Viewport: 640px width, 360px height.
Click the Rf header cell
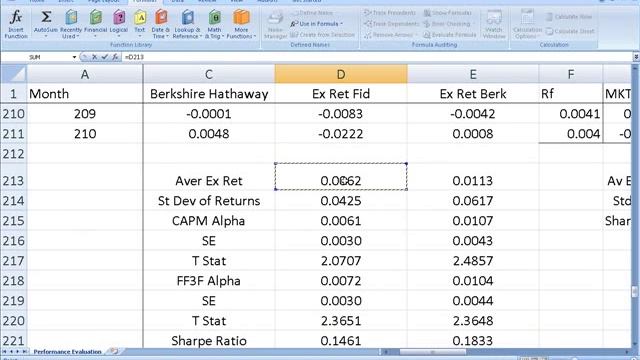(571, 93)
